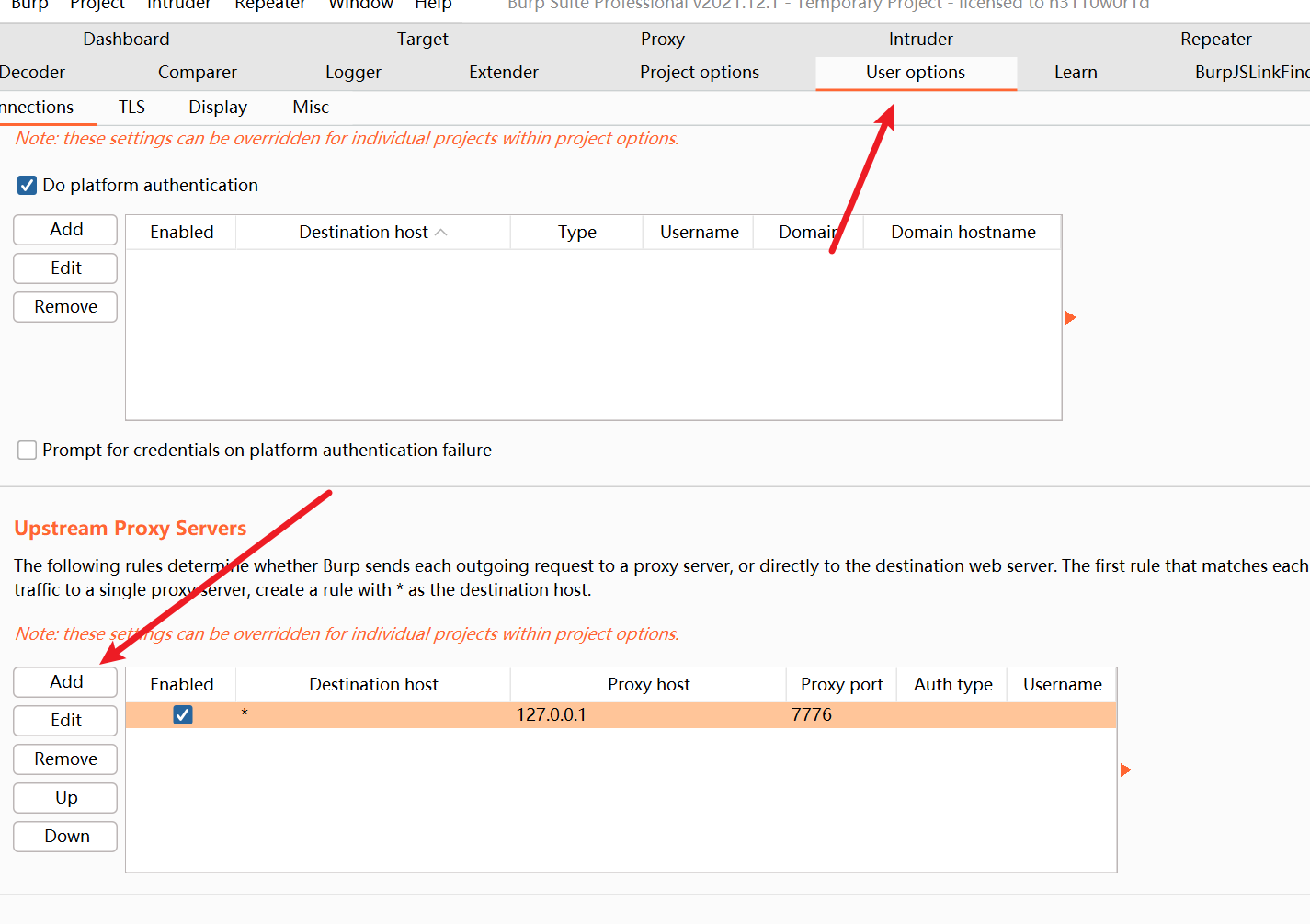Click the Upstream Proxy Servers heading
Image resolution: width=1310 pixels, height=924 pixels.
[131, 528]
